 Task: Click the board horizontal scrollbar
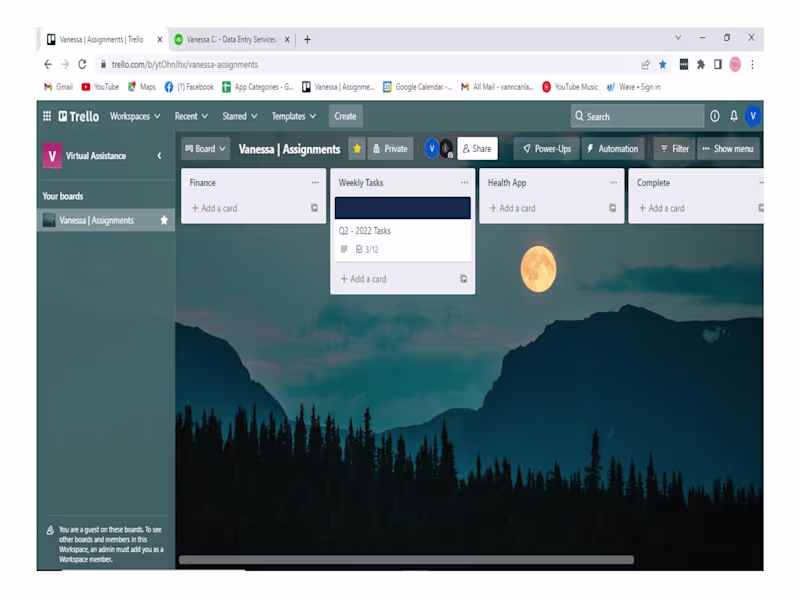[406, 560]
